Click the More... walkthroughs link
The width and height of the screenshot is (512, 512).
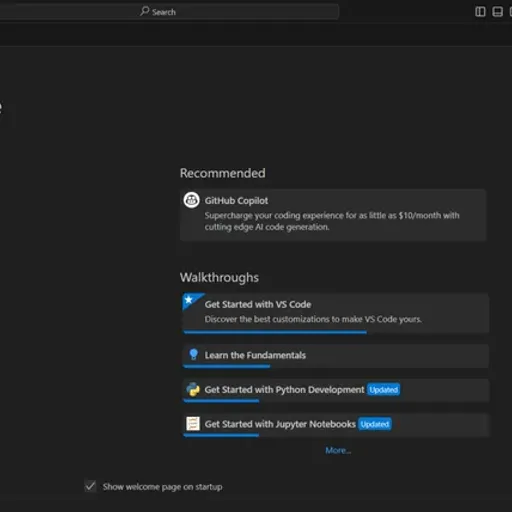coord(338,451)
